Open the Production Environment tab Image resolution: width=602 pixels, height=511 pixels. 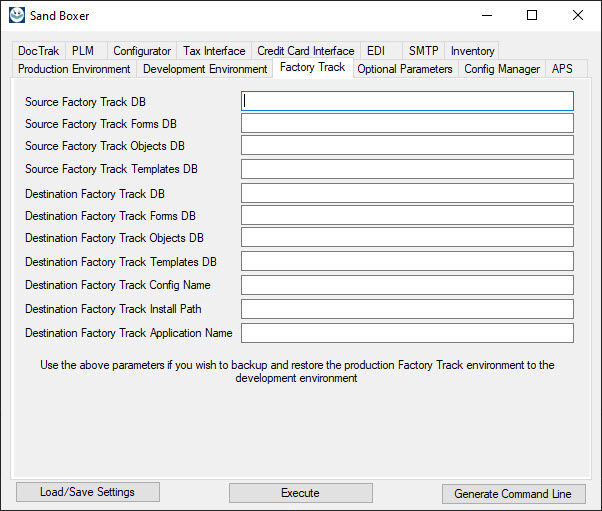click(x=74, y=69)
